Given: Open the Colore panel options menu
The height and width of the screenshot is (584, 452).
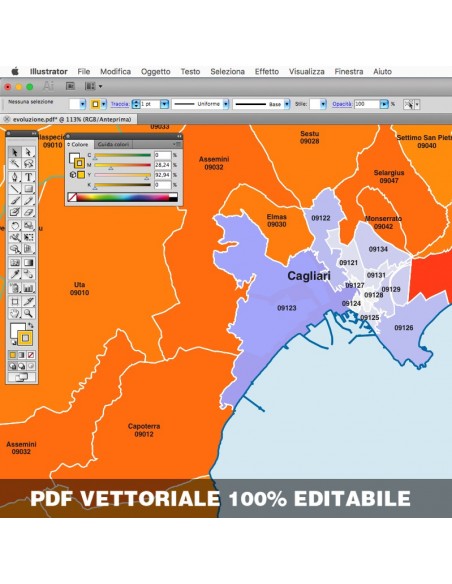Looking at the screenshot, I should [178, 144].
